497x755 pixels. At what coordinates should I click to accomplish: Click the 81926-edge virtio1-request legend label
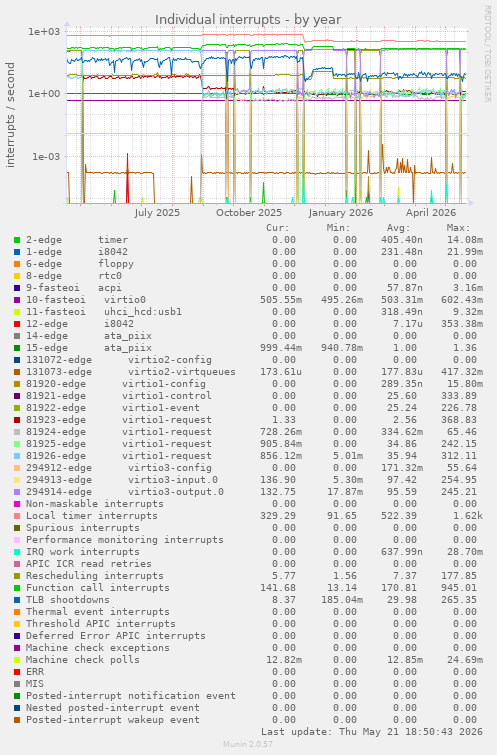click(119, 456)
